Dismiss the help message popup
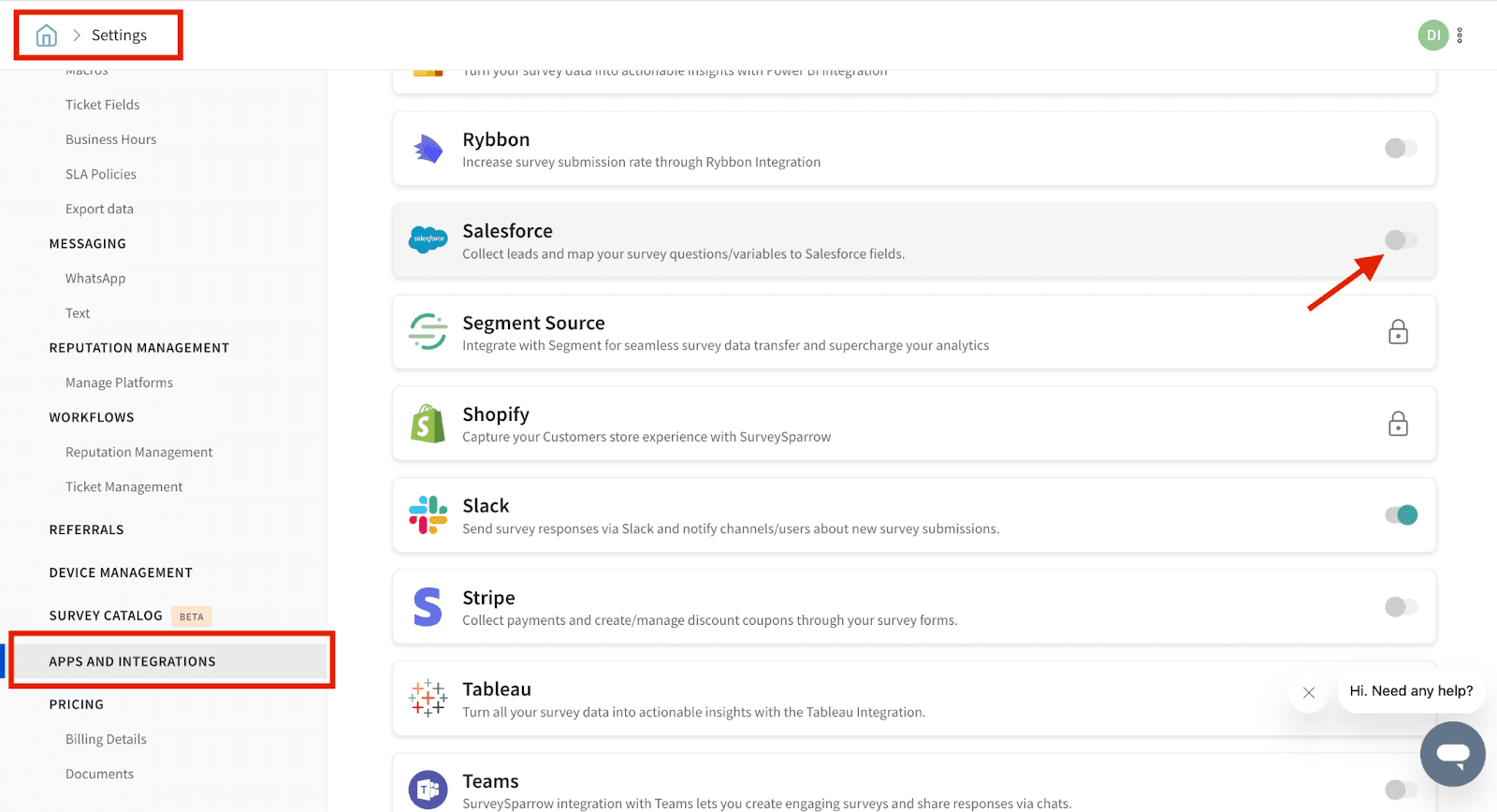The image size is (1497, 812). pos(1309,692)
